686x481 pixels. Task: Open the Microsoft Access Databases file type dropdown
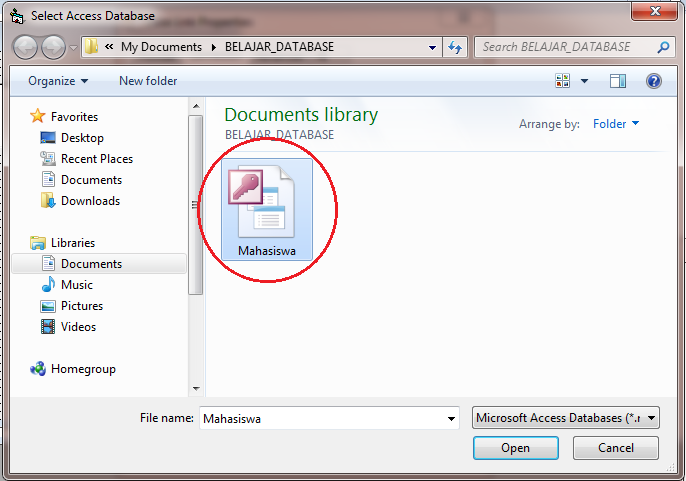tap(566, 418)
